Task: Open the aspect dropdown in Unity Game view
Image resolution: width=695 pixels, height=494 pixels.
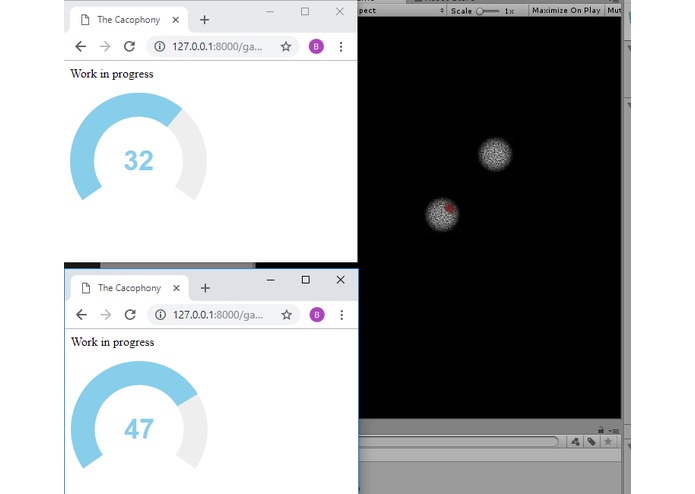Action: click(402, 11)
